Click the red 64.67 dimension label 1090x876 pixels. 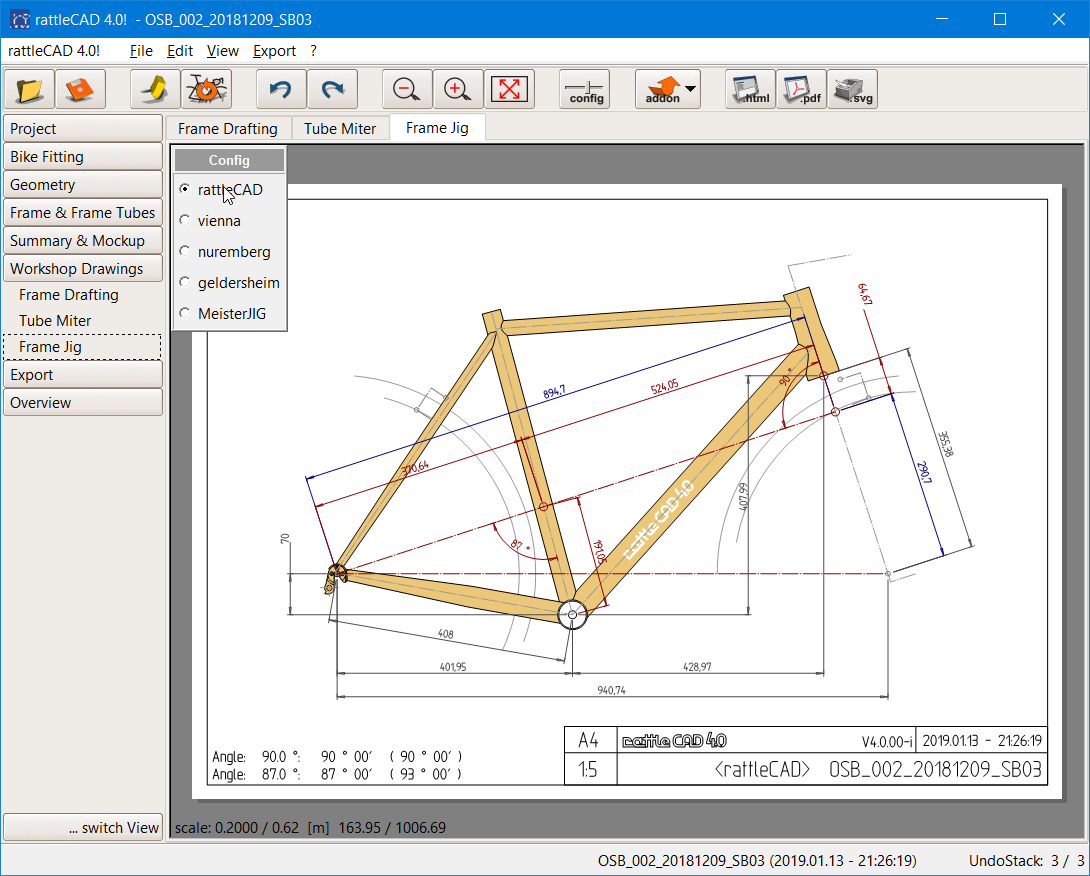click(865, 294)
